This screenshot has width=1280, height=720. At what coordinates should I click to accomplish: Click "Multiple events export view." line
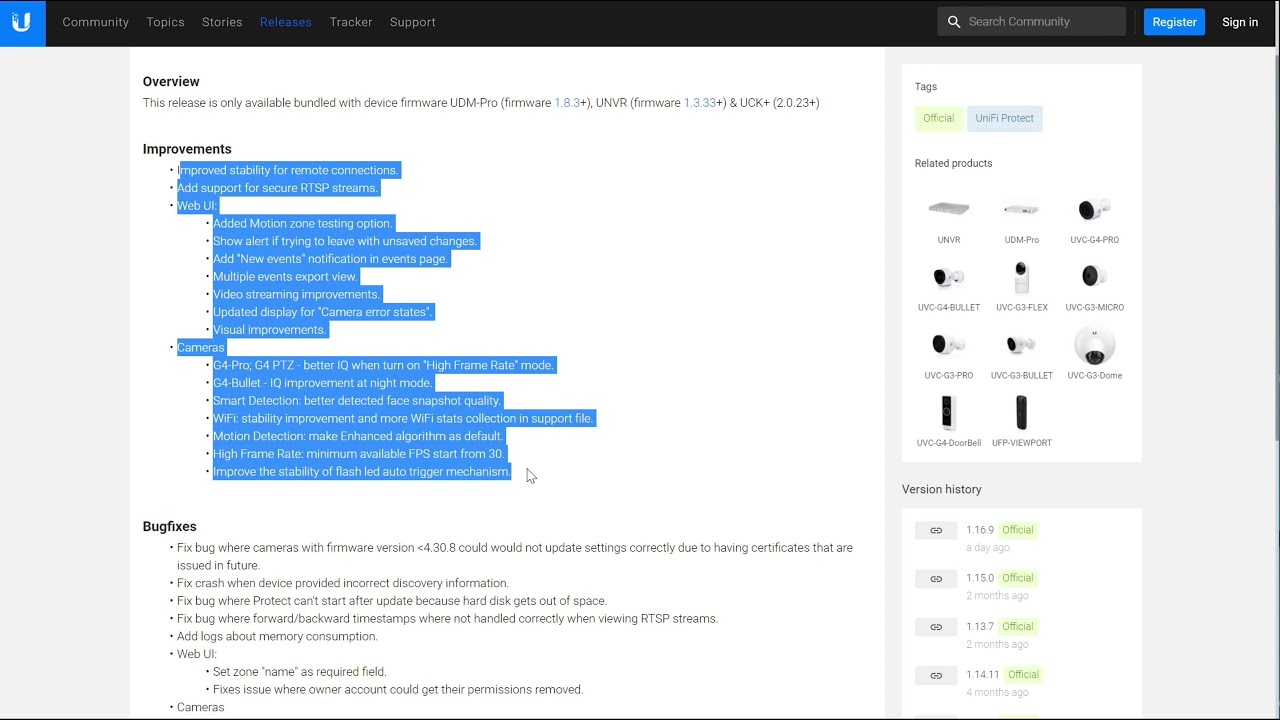[x=285, y=277]
